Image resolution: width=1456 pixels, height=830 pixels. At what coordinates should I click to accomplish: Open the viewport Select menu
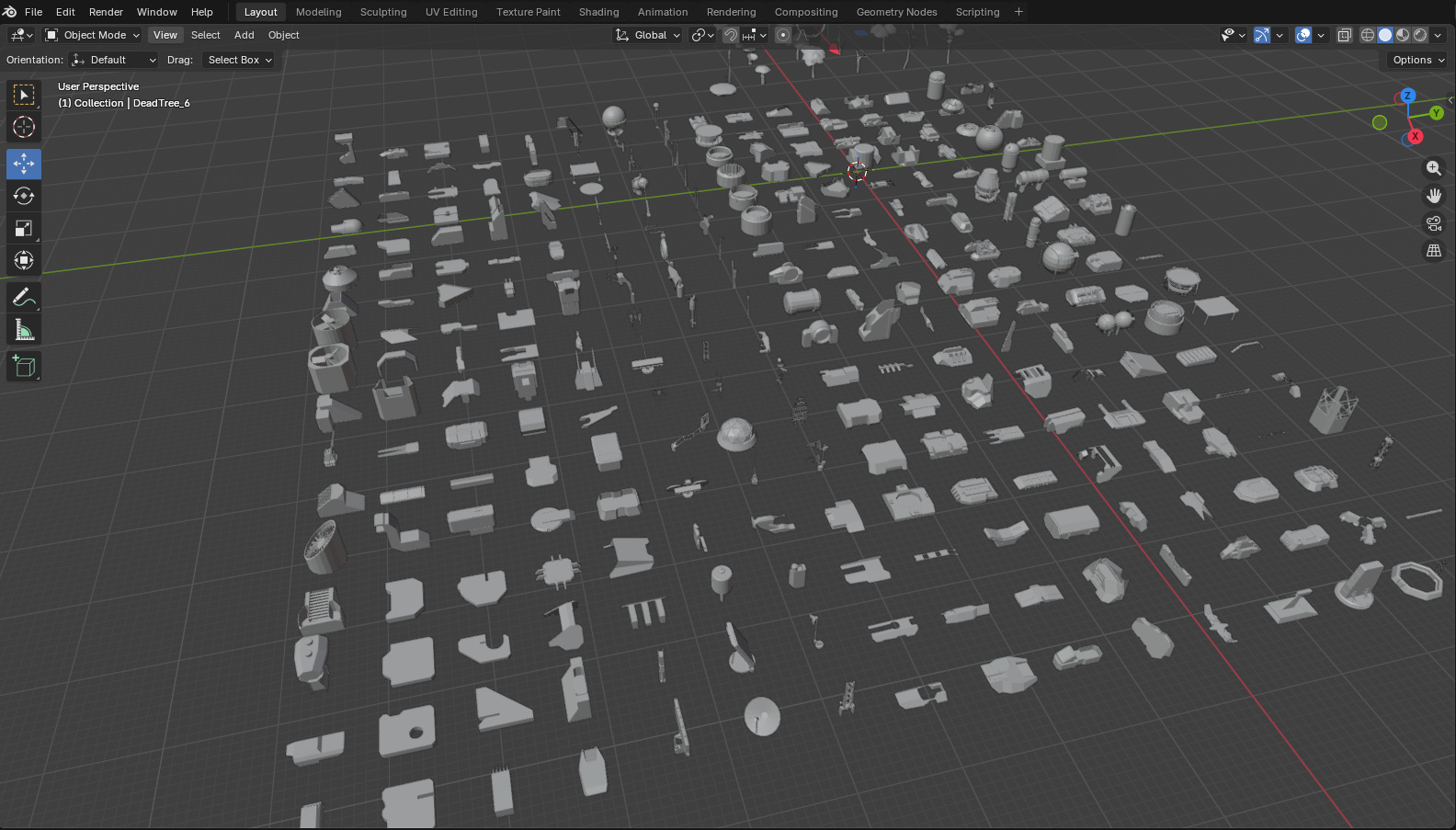tap(205, 35)
